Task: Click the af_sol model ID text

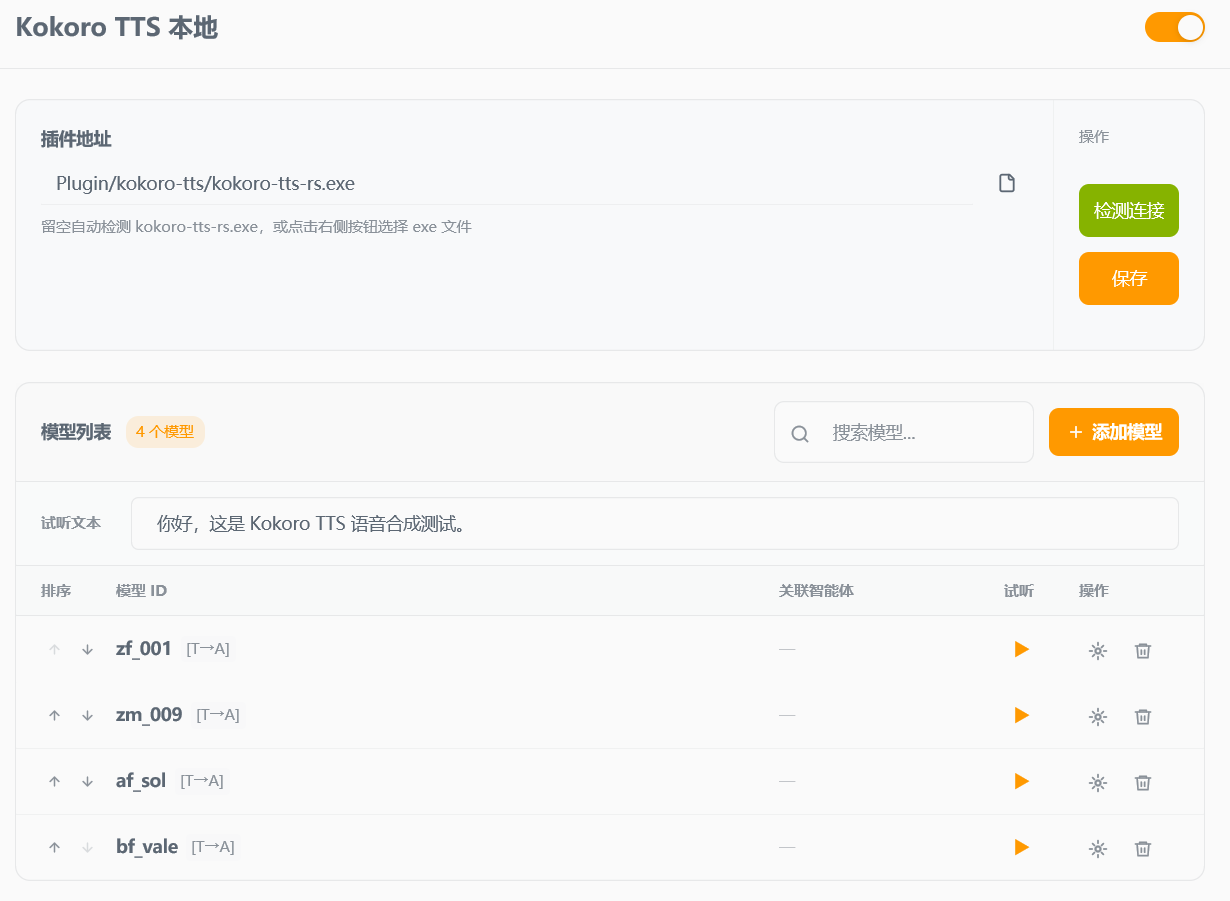Action: [x=141, y=781]
